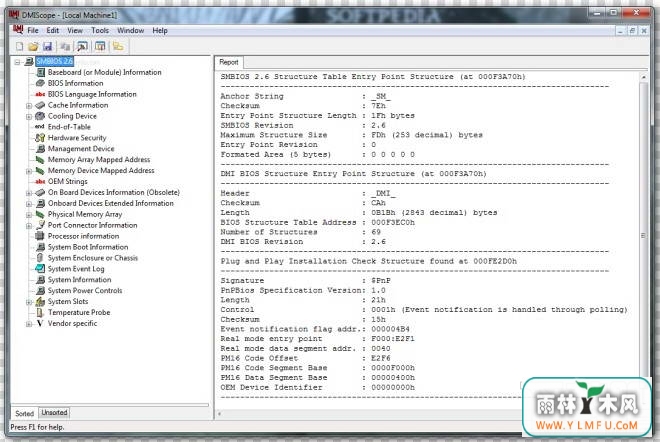Select Management Device tree item
The width and height of the screenshot is (660, 442).
coord(81,149)
